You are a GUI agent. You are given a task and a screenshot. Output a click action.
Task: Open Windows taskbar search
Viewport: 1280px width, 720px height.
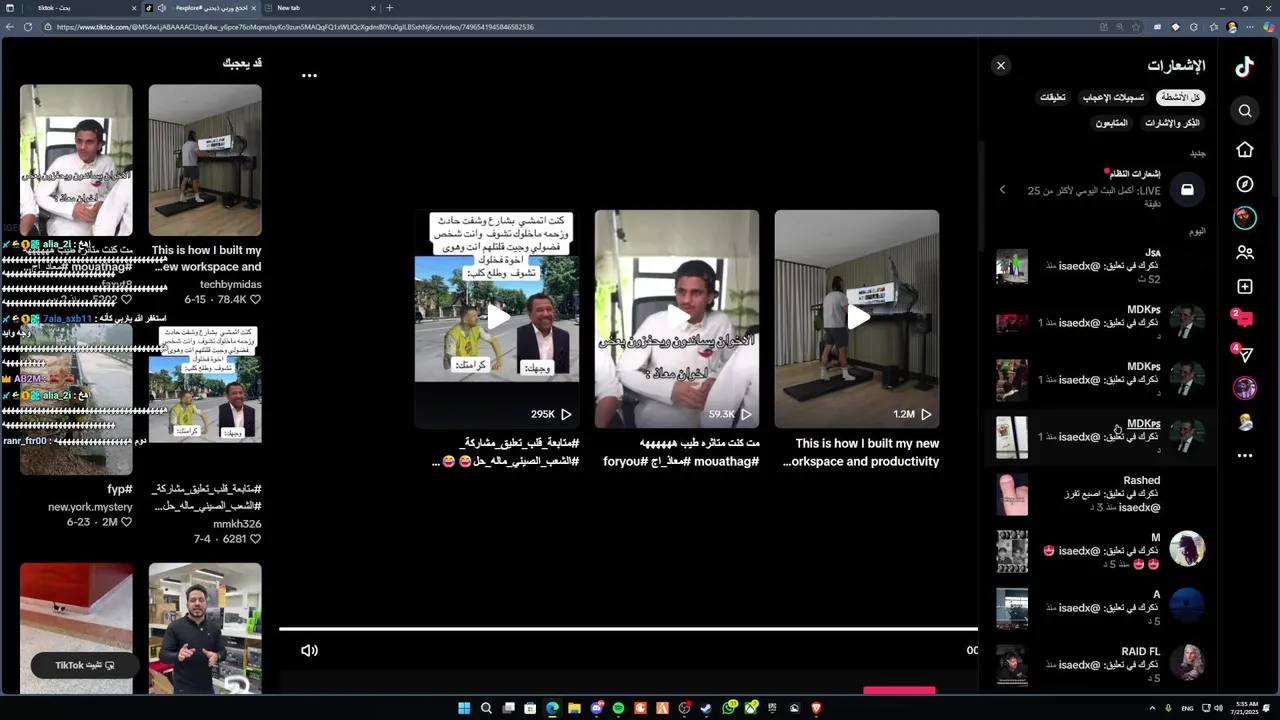[x=486, y=708]
